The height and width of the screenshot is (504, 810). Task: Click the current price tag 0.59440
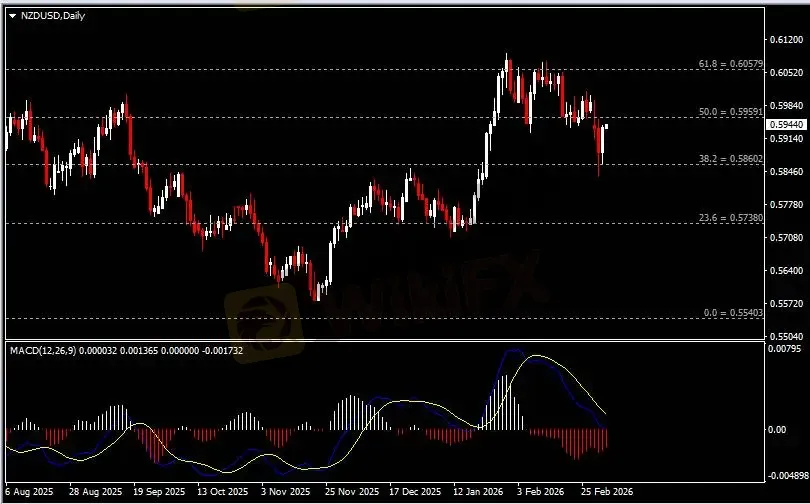coord(787,124)
